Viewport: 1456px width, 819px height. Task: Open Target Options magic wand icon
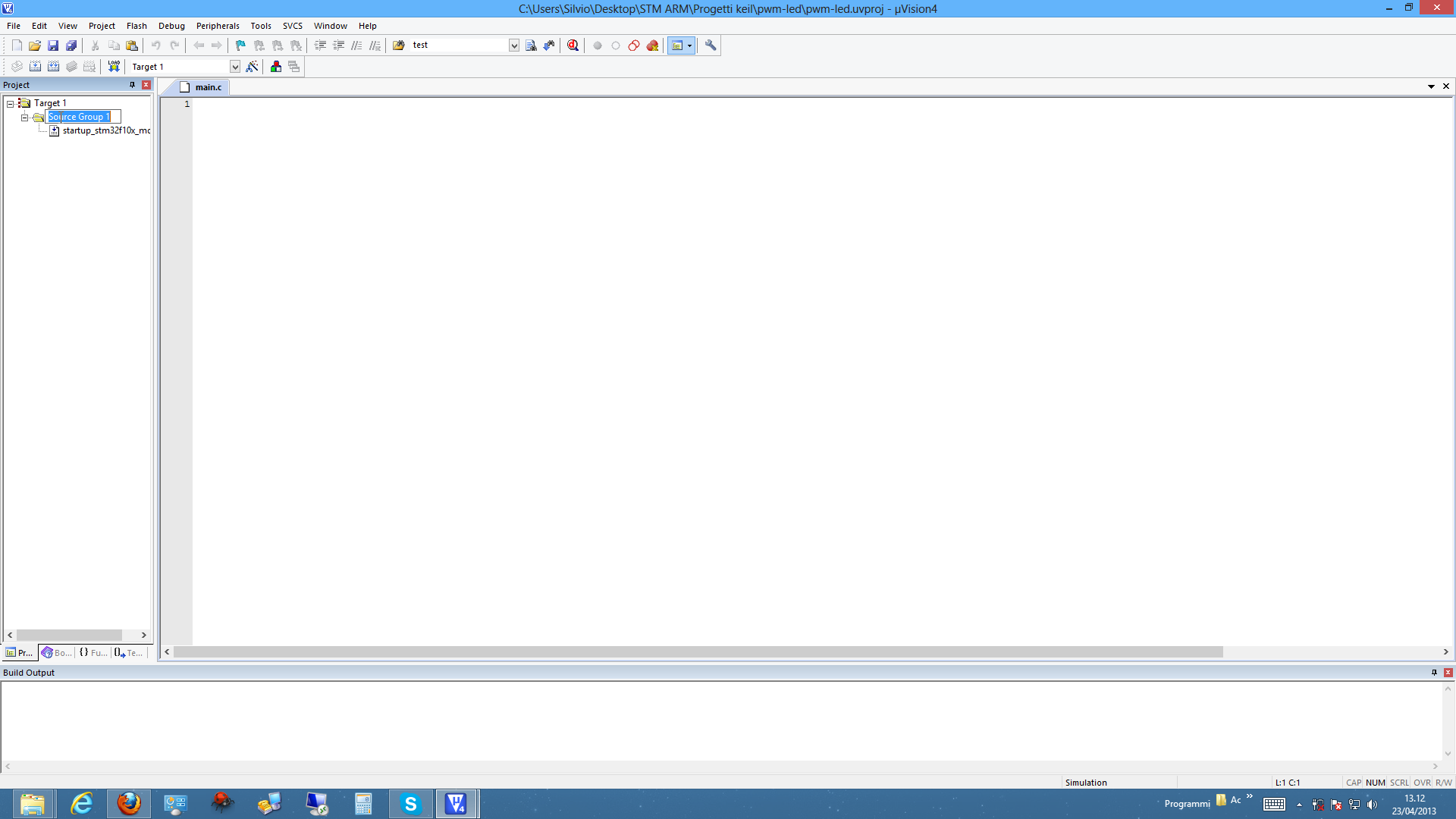click(253, 67)
